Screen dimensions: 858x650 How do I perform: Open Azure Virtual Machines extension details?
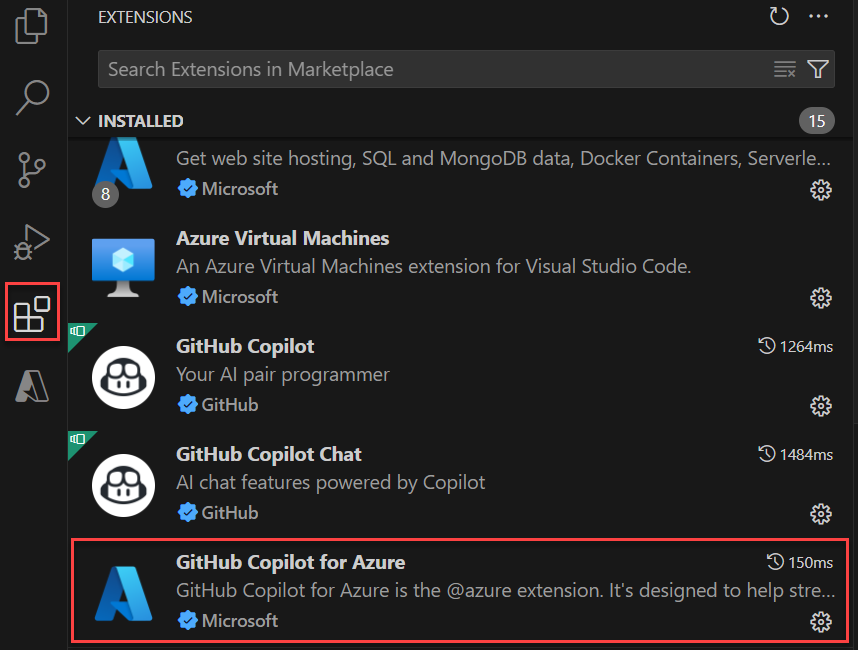tap(282, 239)
